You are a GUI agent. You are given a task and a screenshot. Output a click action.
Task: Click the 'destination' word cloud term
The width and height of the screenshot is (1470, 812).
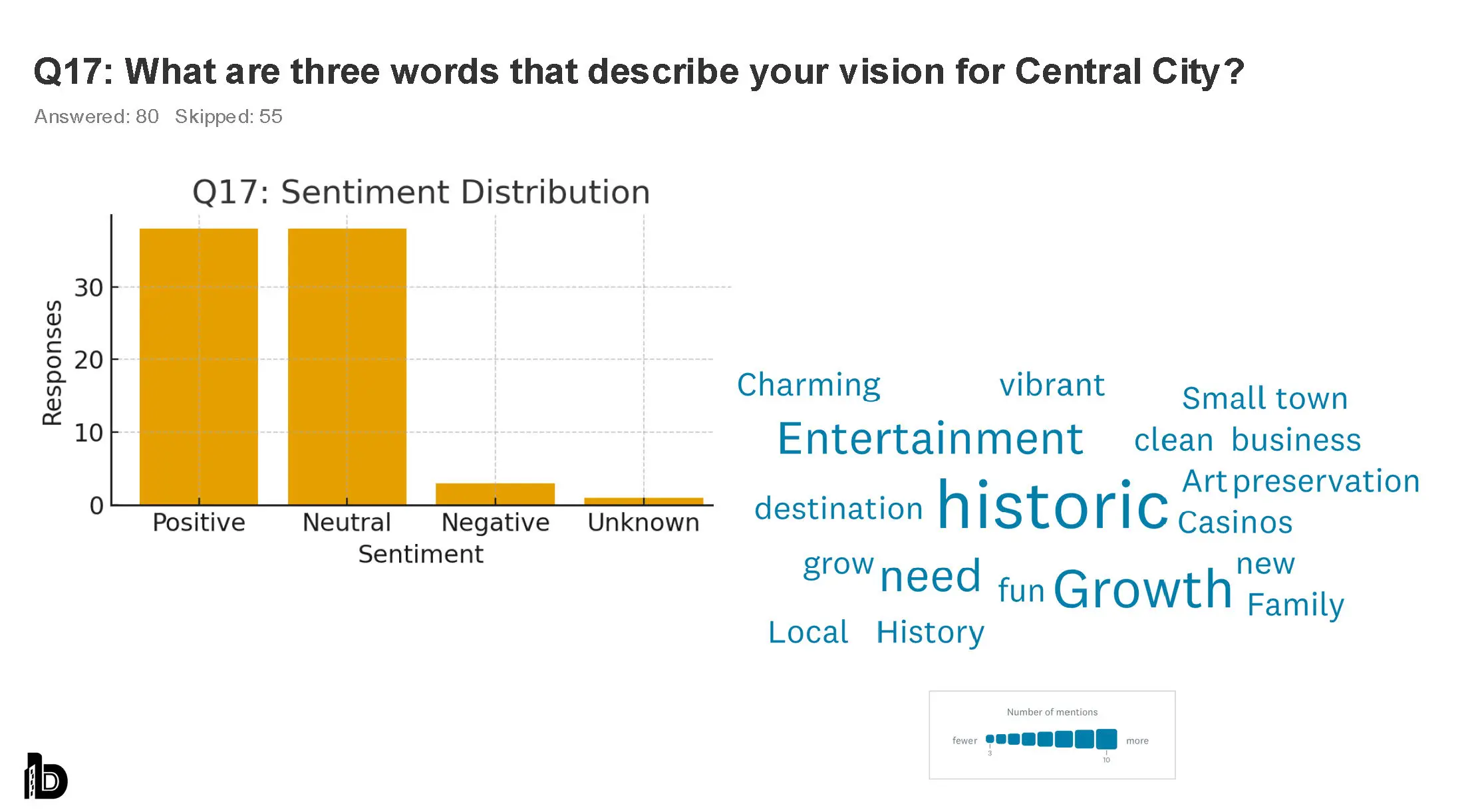click(x=838, y=509)
